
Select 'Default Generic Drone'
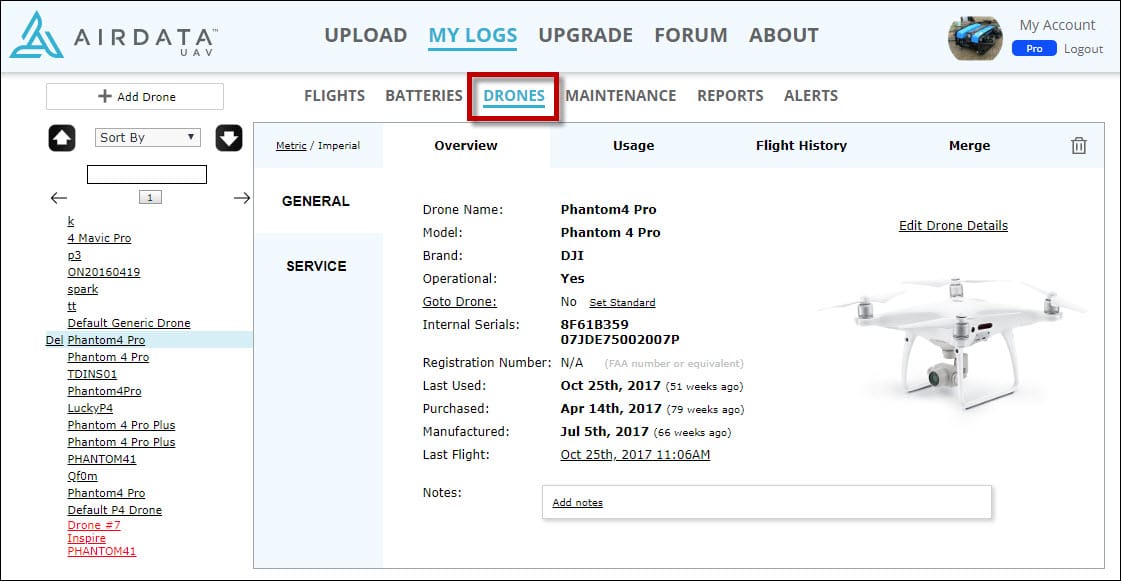pos(129,323)
